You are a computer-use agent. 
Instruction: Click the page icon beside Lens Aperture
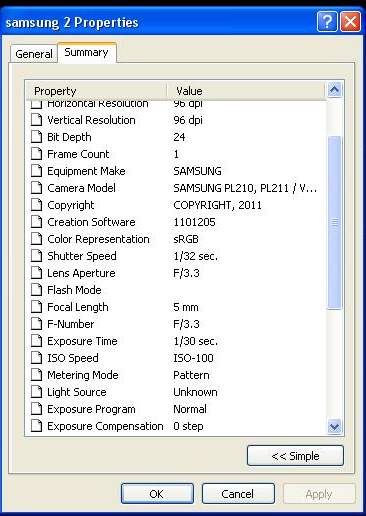pos(37,273)
